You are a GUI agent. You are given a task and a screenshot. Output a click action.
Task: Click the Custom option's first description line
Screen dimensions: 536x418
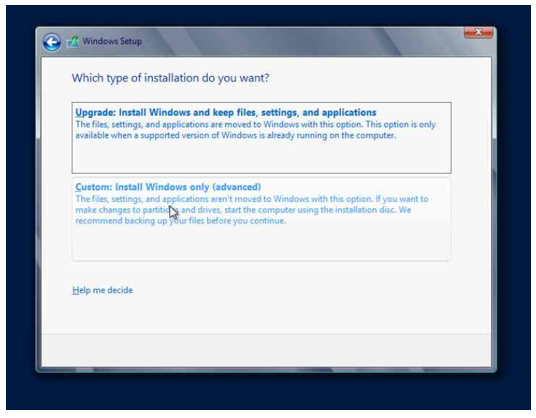[x=252, y=199]
